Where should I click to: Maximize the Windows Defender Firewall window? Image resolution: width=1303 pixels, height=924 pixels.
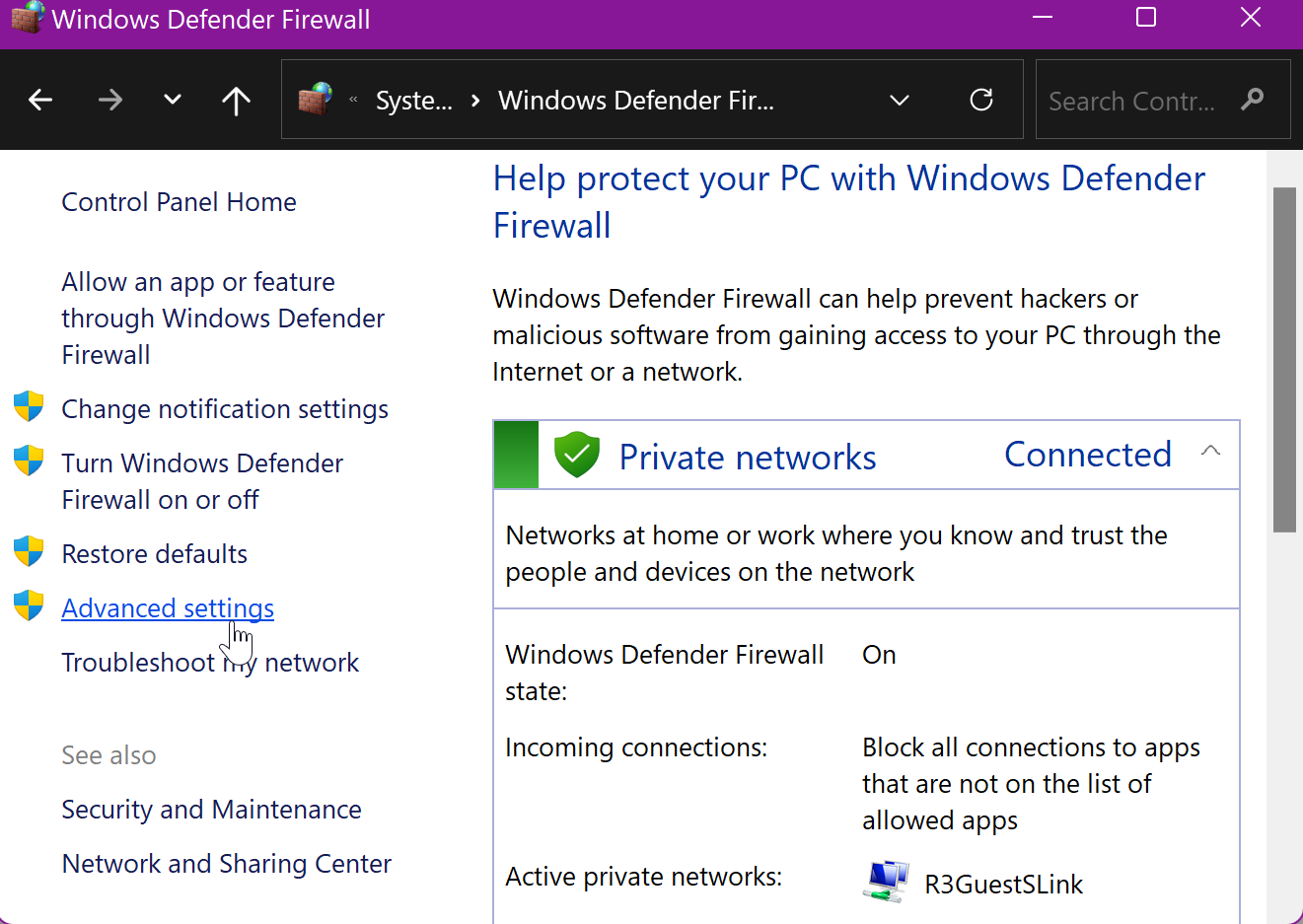[1146, 18]
